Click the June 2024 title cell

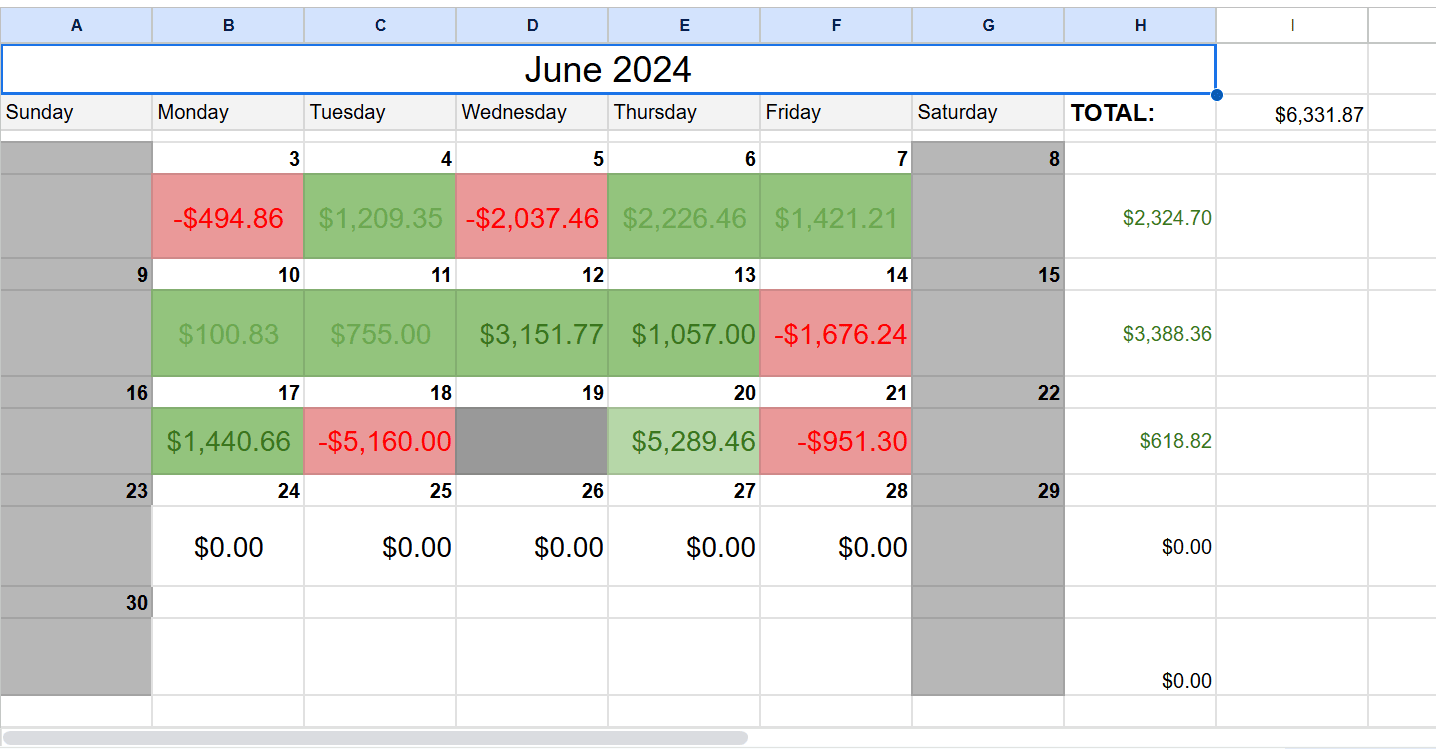(608, 70)
